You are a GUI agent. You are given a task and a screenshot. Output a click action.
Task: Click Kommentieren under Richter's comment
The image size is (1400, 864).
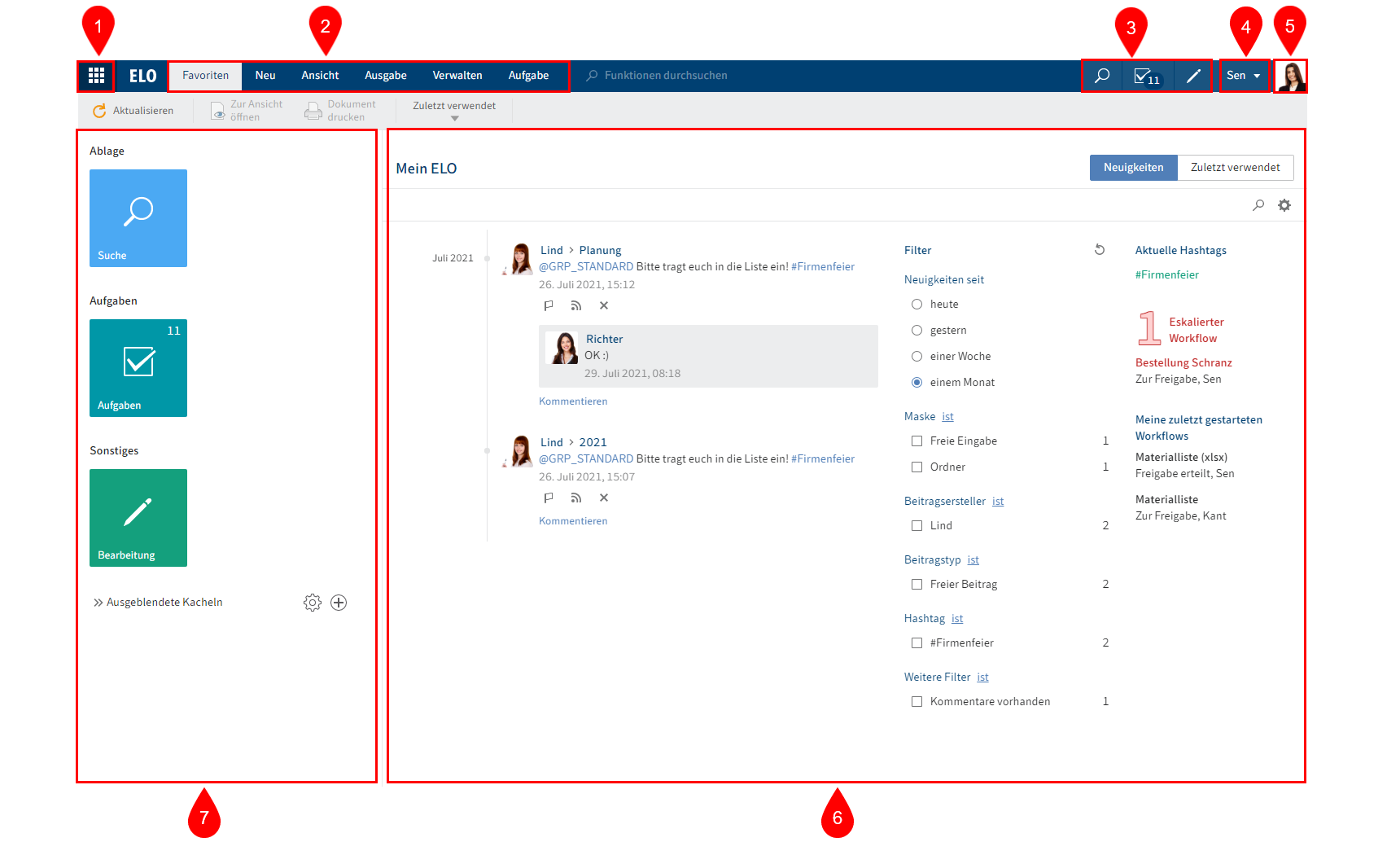pos(573,401)
